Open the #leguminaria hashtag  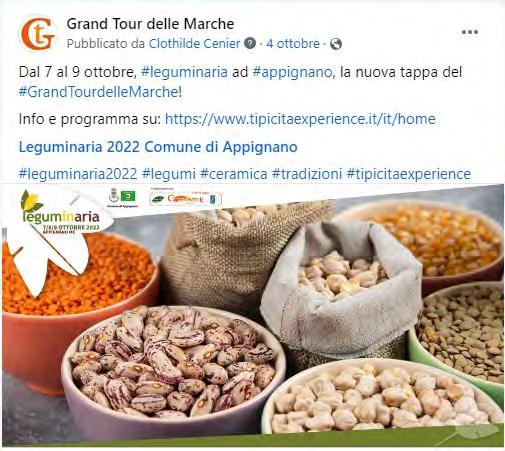pyautogui.click(x=184, y=72)
